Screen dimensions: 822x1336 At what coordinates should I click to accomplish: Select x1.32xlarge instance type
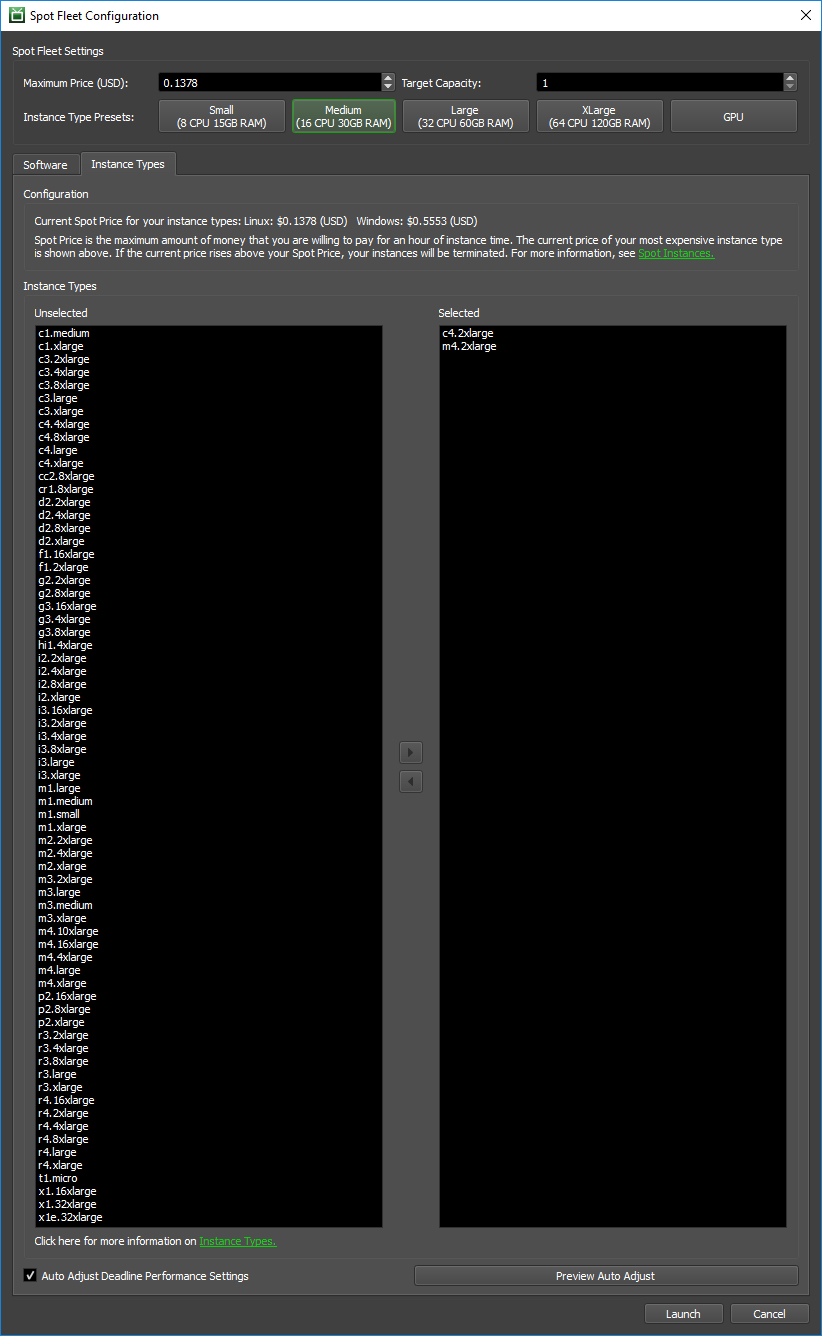click(209, 1204)
